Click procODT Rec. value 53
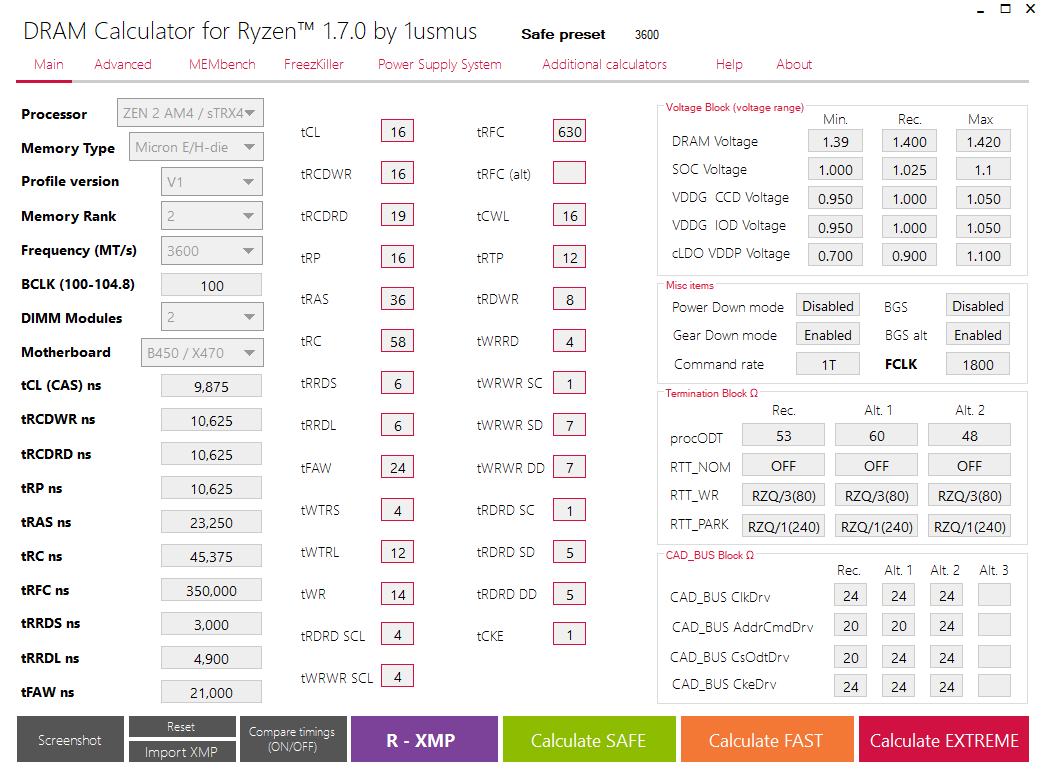Screen dimensions: 1040x770 click(x=783, y=436)
